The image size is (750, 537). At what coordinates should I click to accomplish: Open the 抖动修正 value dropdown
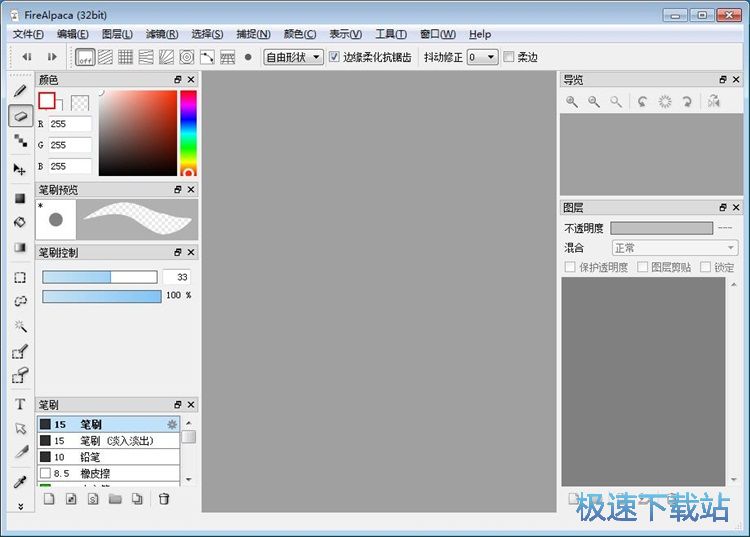click(482, 57)
